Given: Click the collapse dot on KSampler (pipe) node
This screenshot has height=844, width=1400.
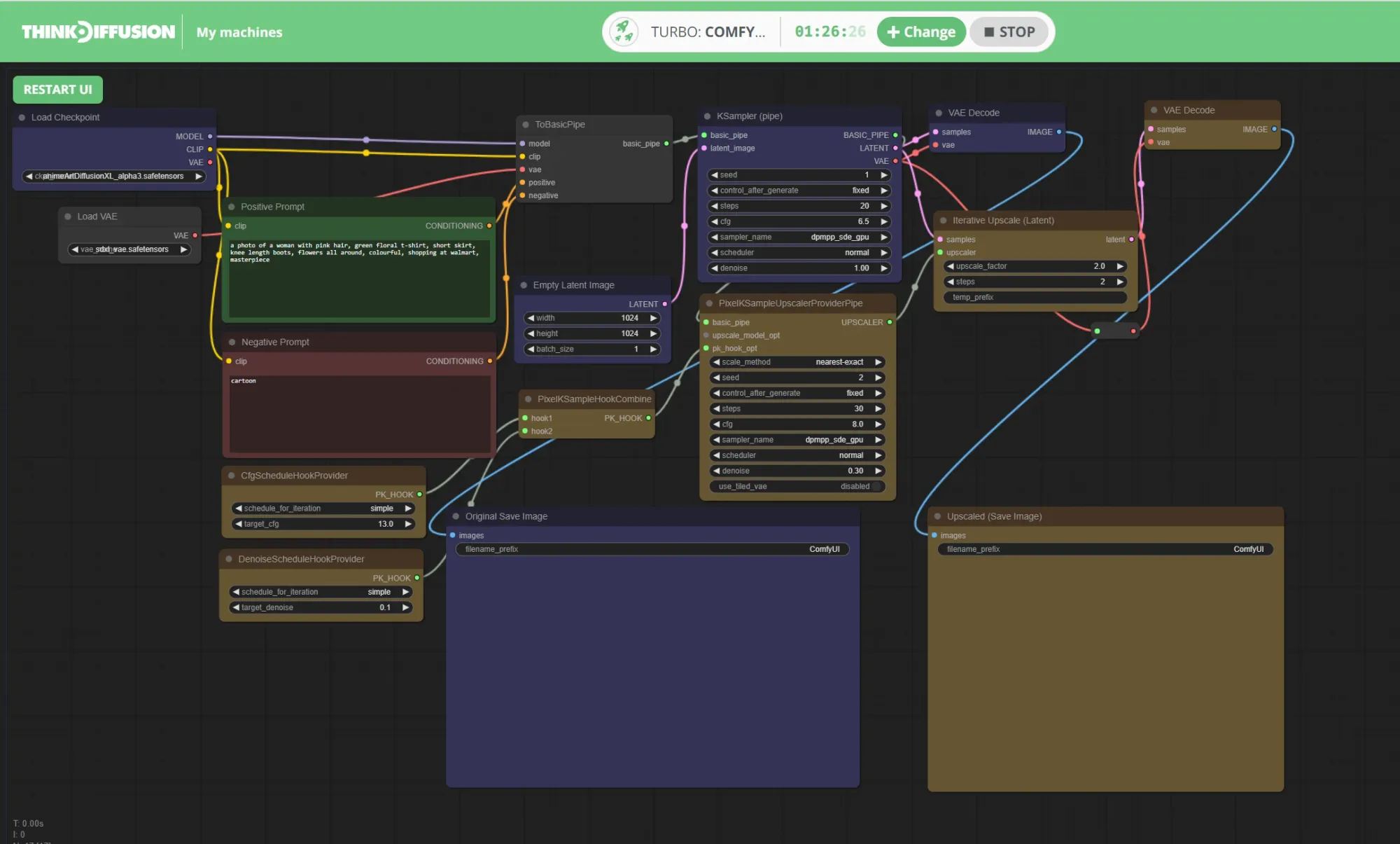Looking at the screenshot, I should 706,116.
